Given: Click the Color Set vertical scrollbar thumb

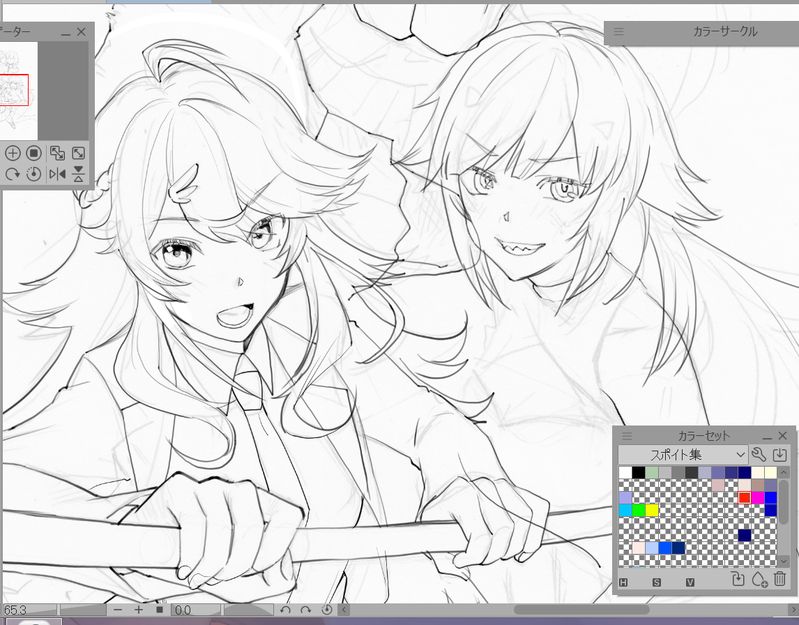Looking at the screenshot, I should click(784, 502).
